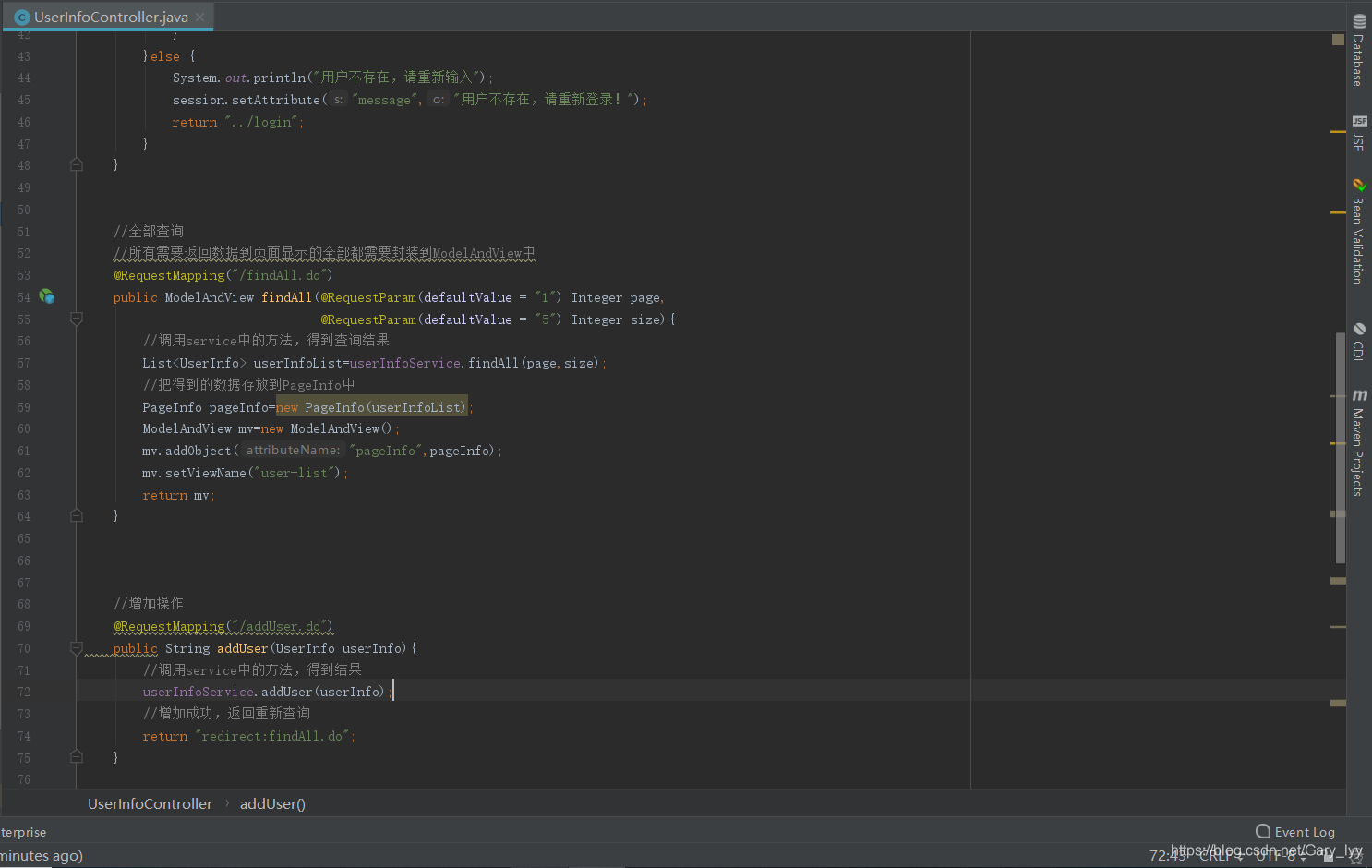Click the "redirect:findAll.do" string
The image size is (1372, 868).
[271, 736]
